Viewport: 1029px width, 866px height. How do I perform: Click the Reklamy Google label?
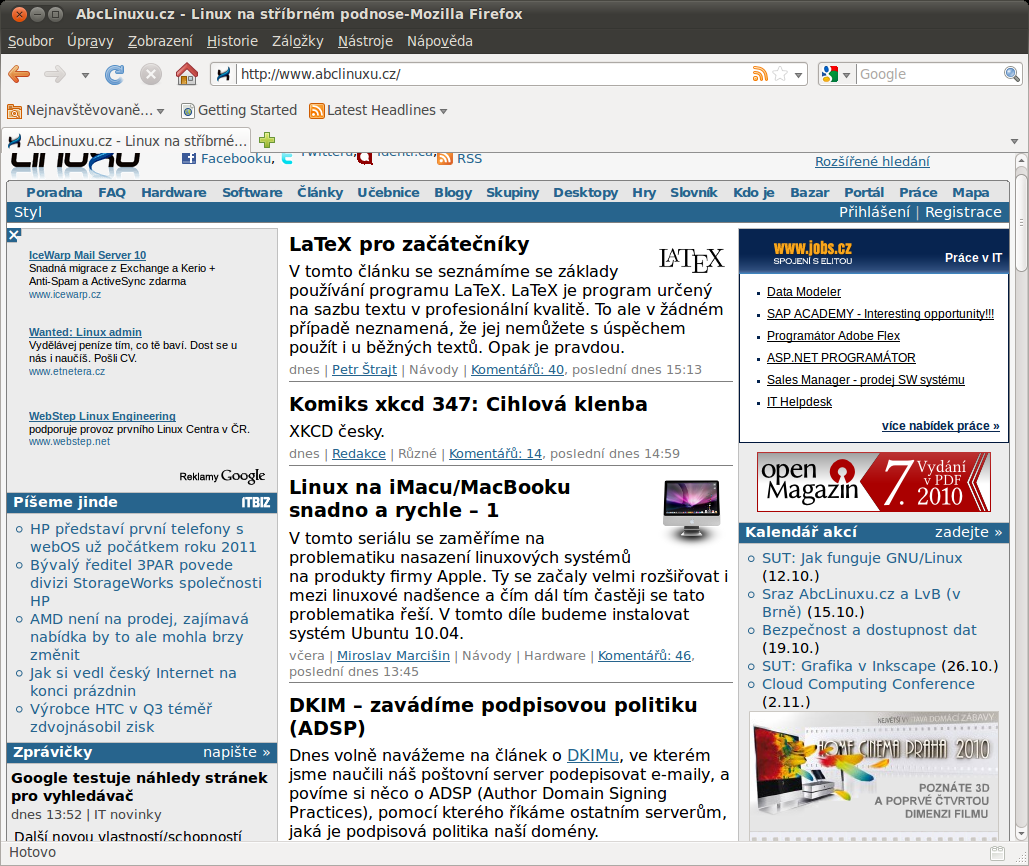[x=222, y=476]
